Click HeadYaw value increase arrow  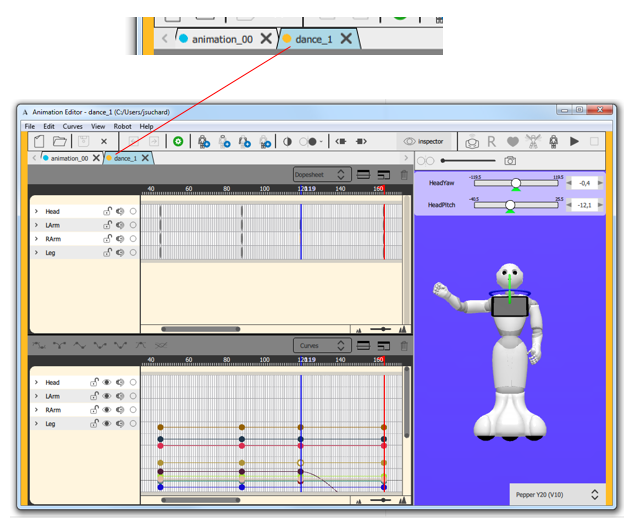point(600,183)
